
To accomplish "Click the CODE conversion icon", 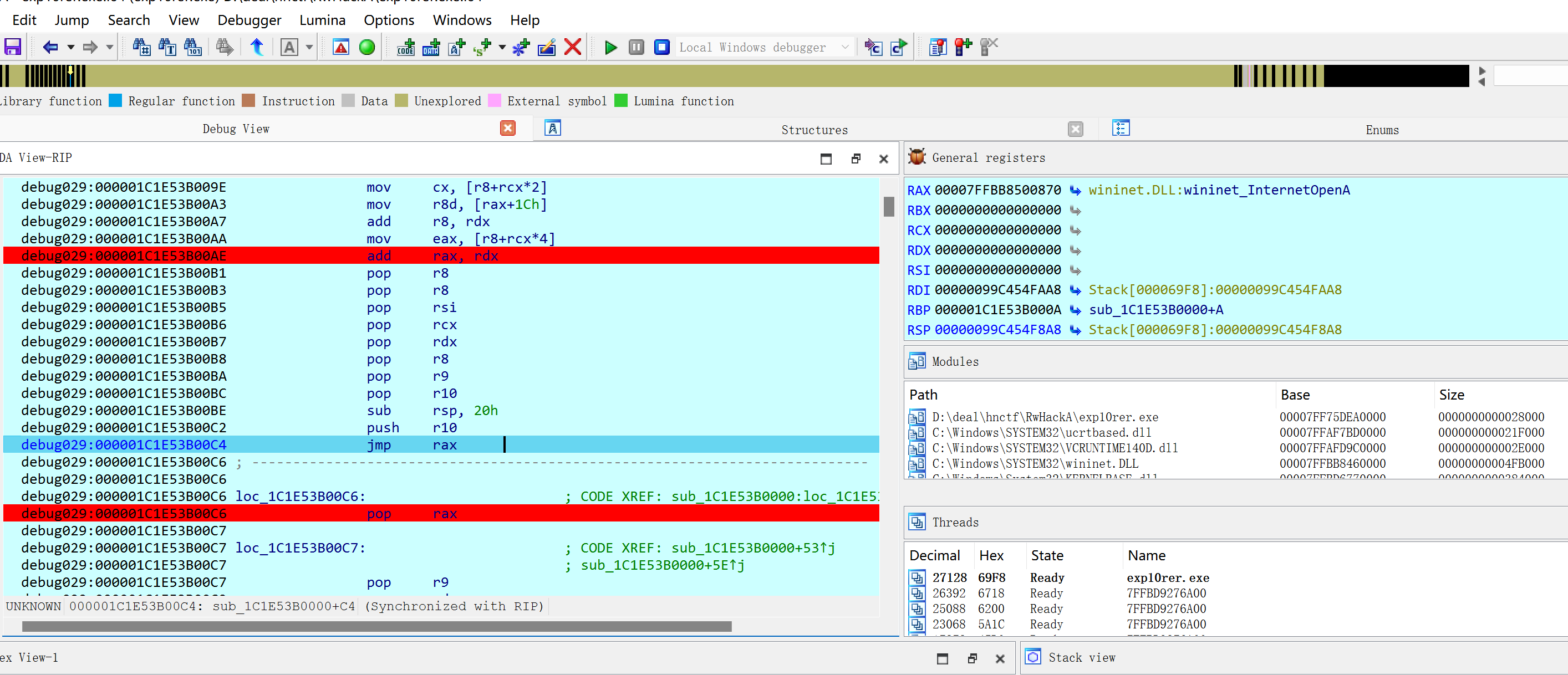I will (405, 47).
